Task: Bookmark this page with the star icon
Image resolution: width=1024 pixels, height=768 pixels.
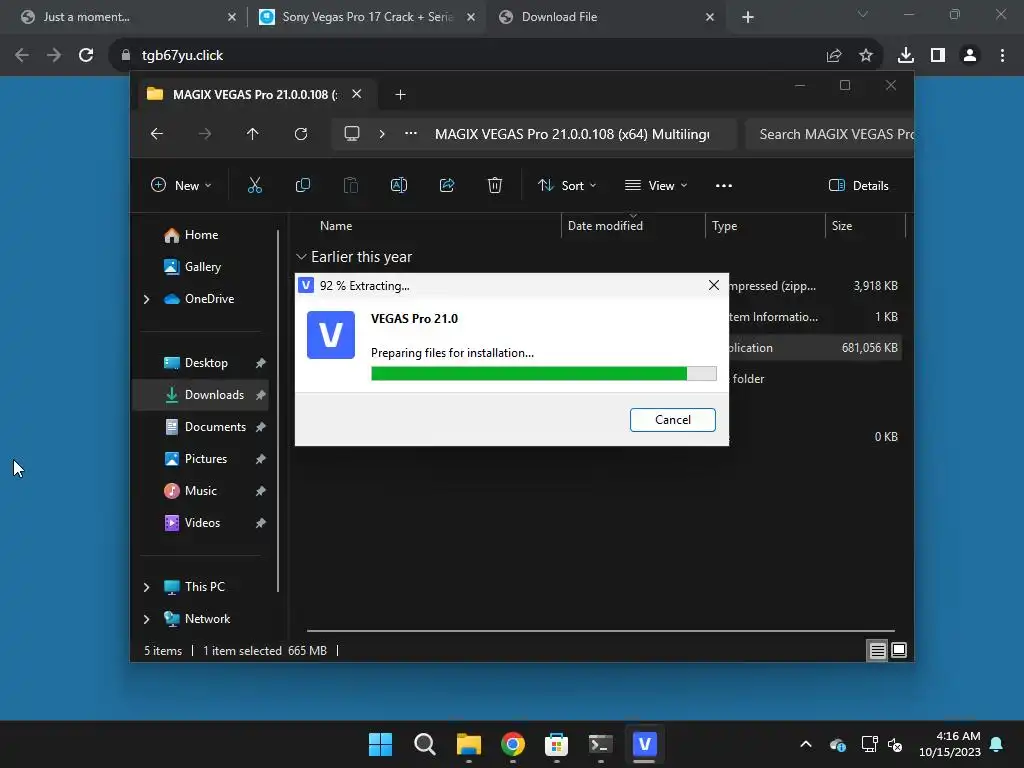Action: (x=866, y=56)
